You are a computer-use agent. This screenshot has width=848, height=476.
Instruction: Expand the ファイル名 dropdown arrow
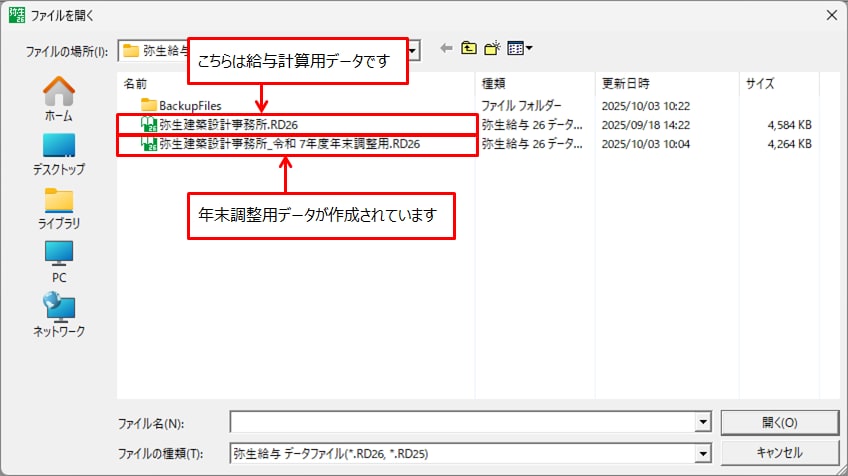click(703, 422)
